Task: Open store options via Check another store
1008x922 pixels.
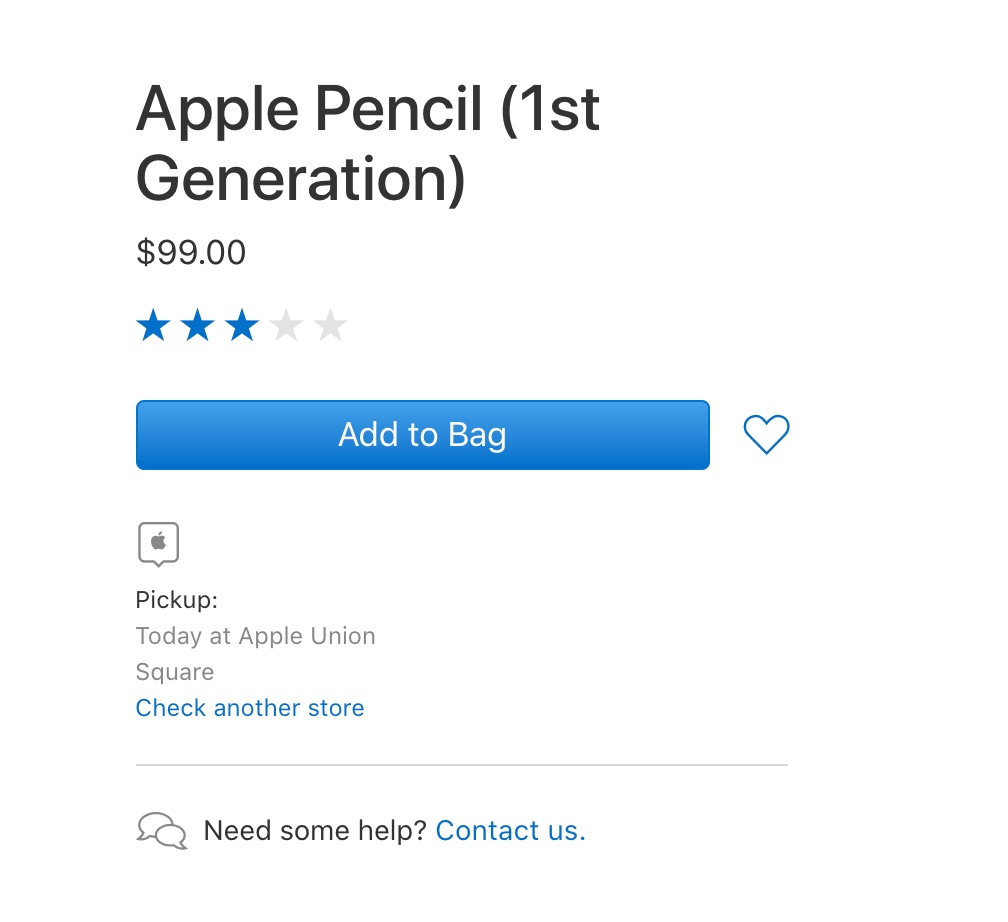Action: [x=249, y=708]
